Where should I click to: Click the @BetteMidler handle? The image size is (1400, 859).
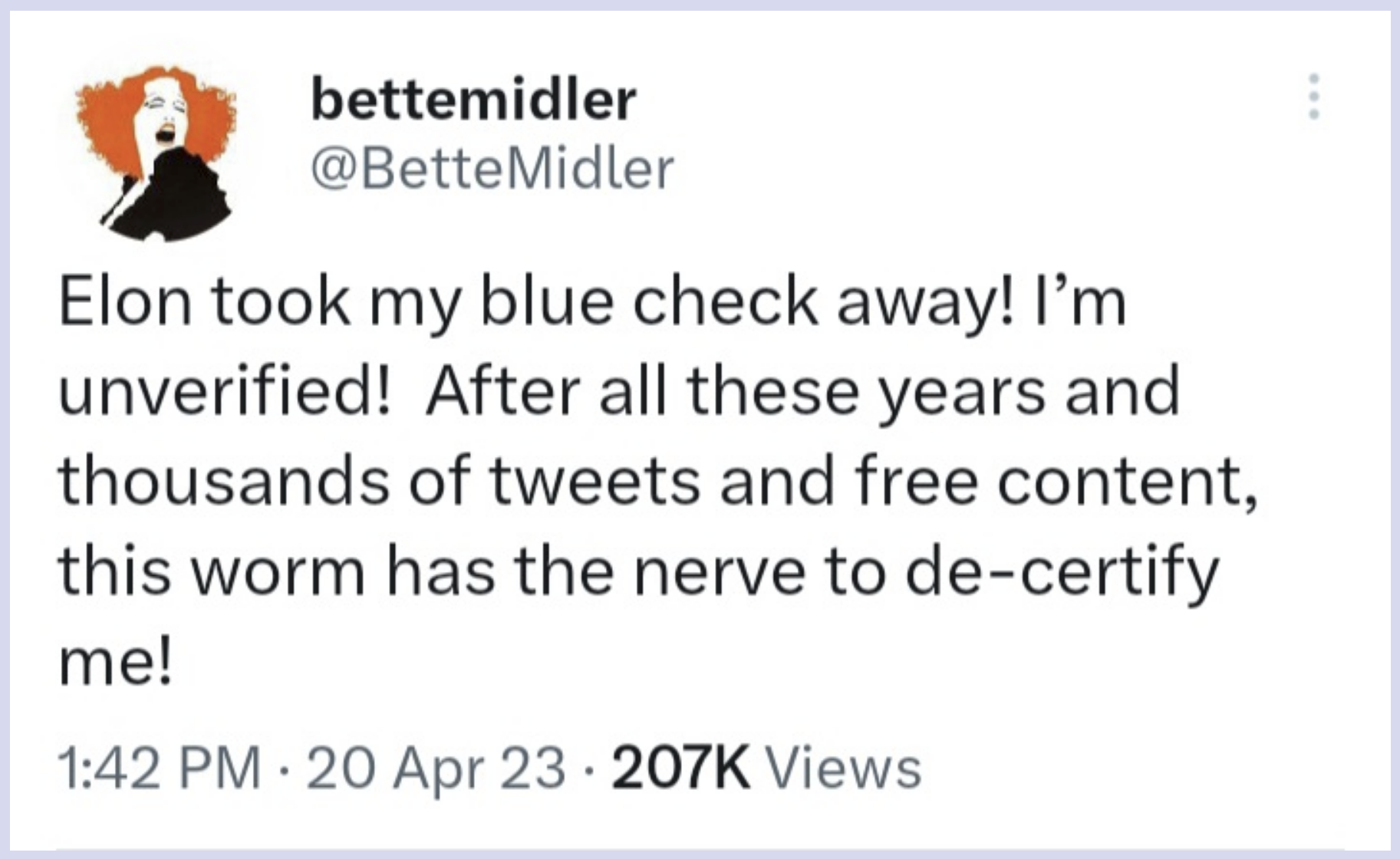[492, 169]
